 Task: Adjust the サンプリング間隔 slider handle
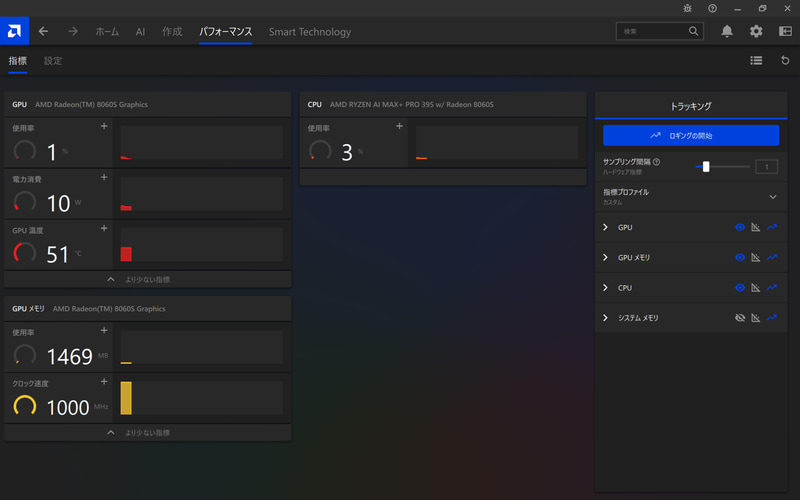tap(706, 166)
